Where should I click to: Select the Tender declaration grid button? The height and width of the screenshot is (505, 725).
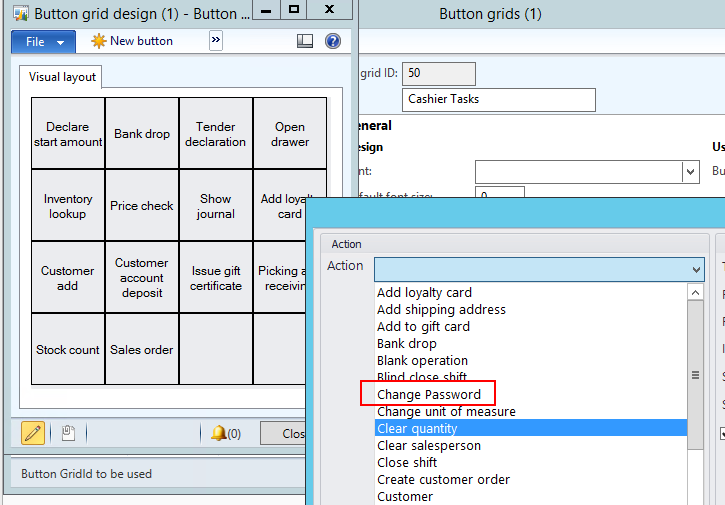[215, 134]
